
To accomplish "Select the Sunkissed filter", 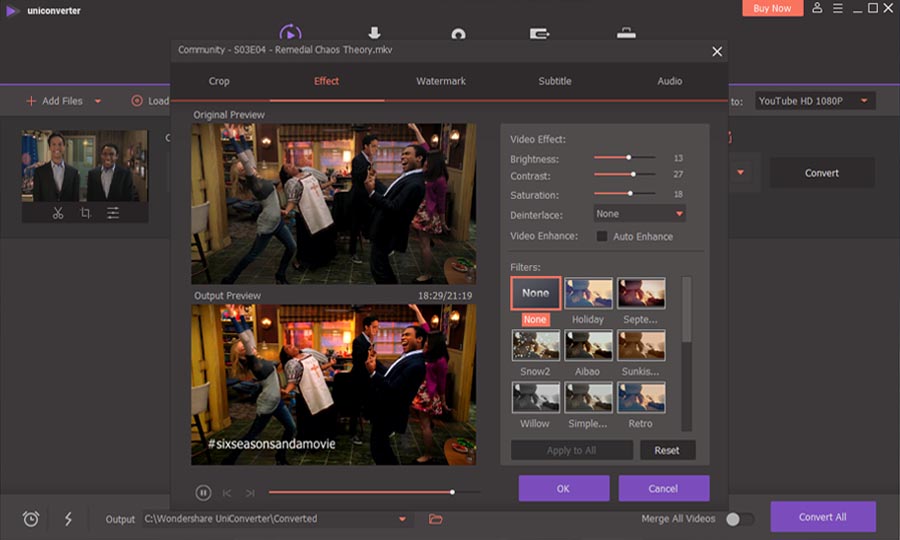I will coord(641,345).
